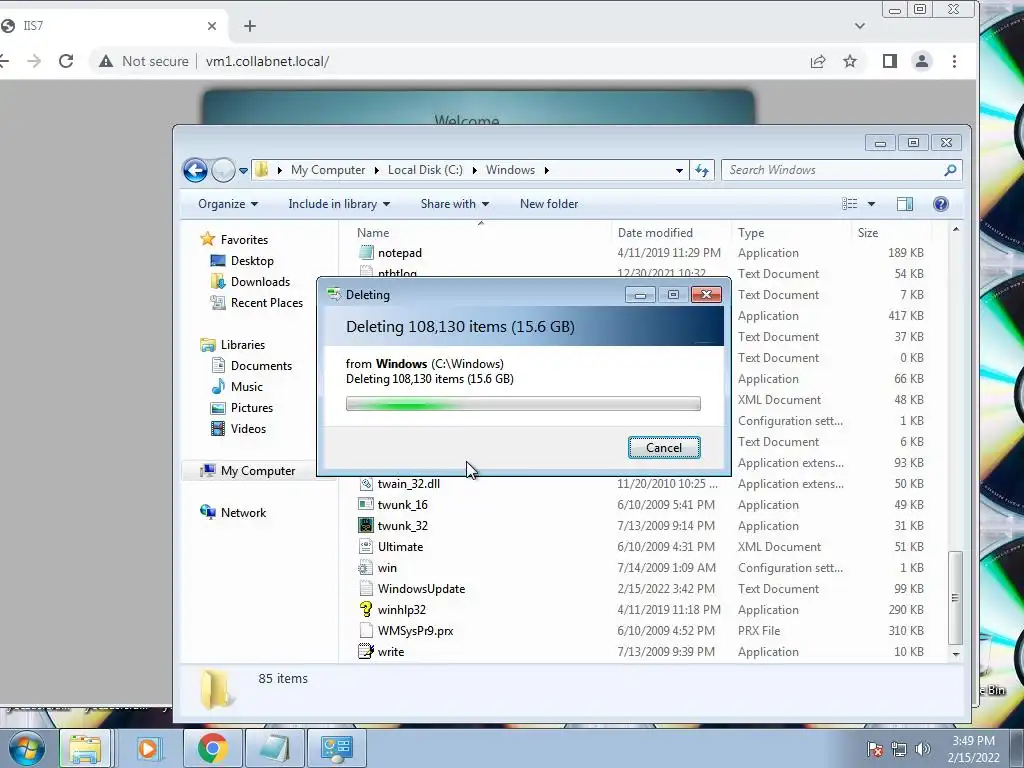Click Chrome icon in taskbar

[x=213, y=748]
